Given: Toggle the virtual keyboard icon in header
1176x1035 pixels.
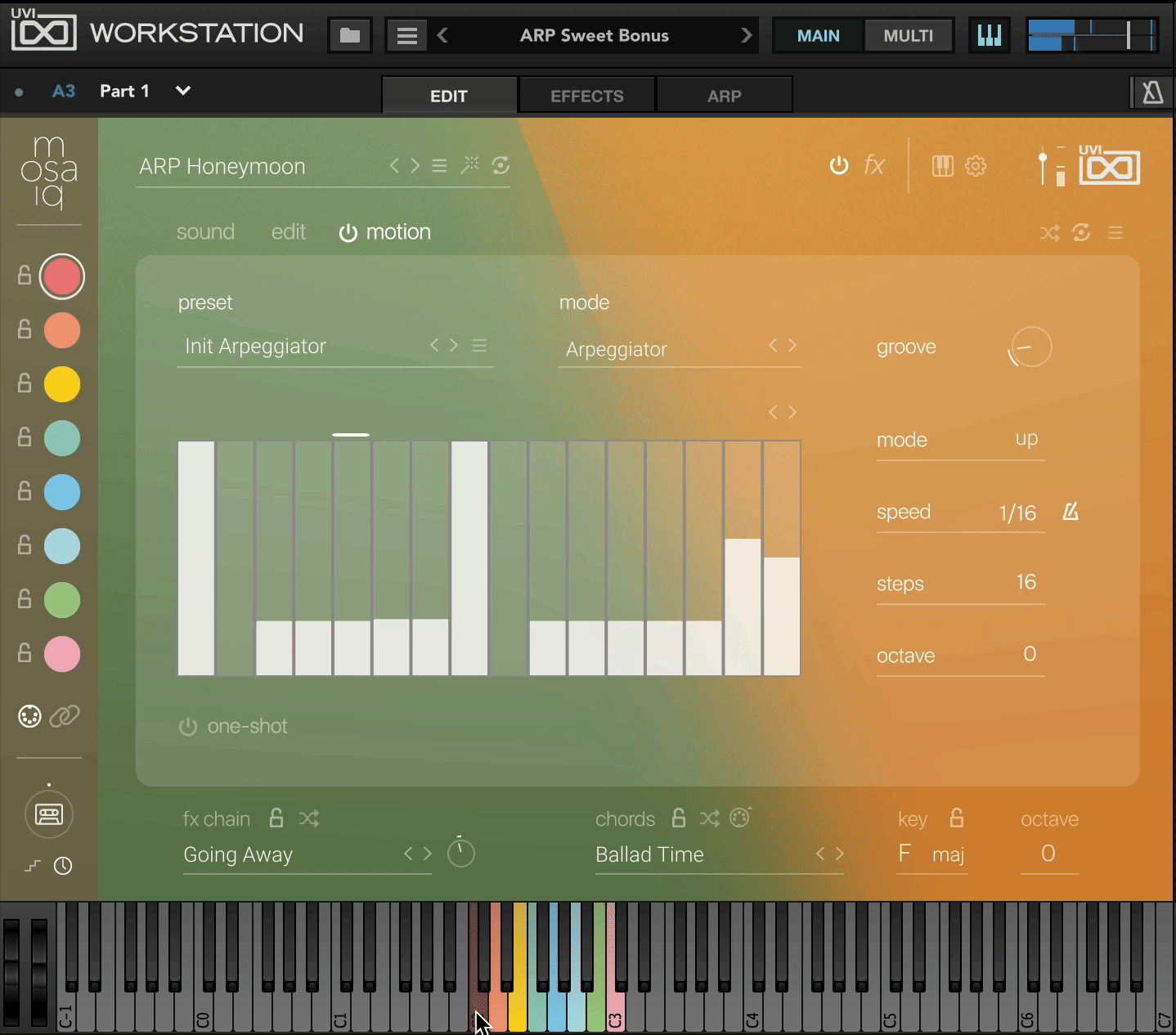Looking at the screenshot, I should (989, 35).
